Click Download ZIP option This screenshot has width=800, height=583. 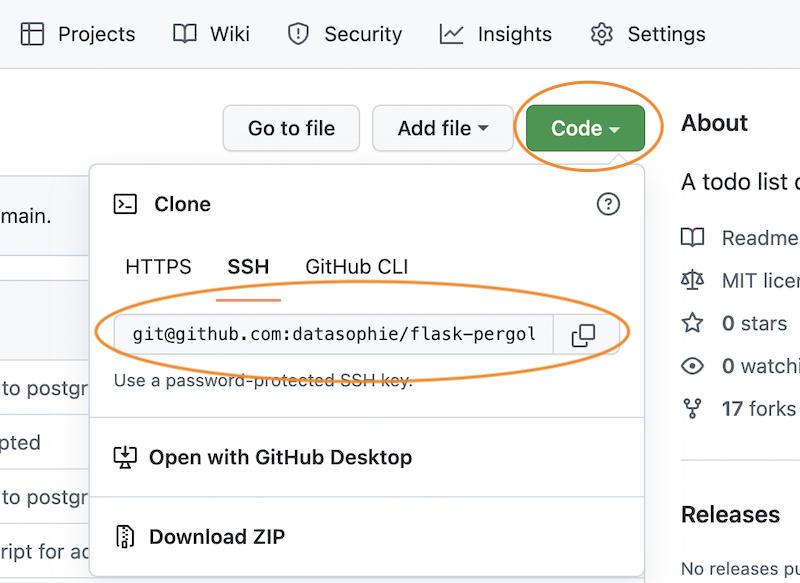point(217,537)
